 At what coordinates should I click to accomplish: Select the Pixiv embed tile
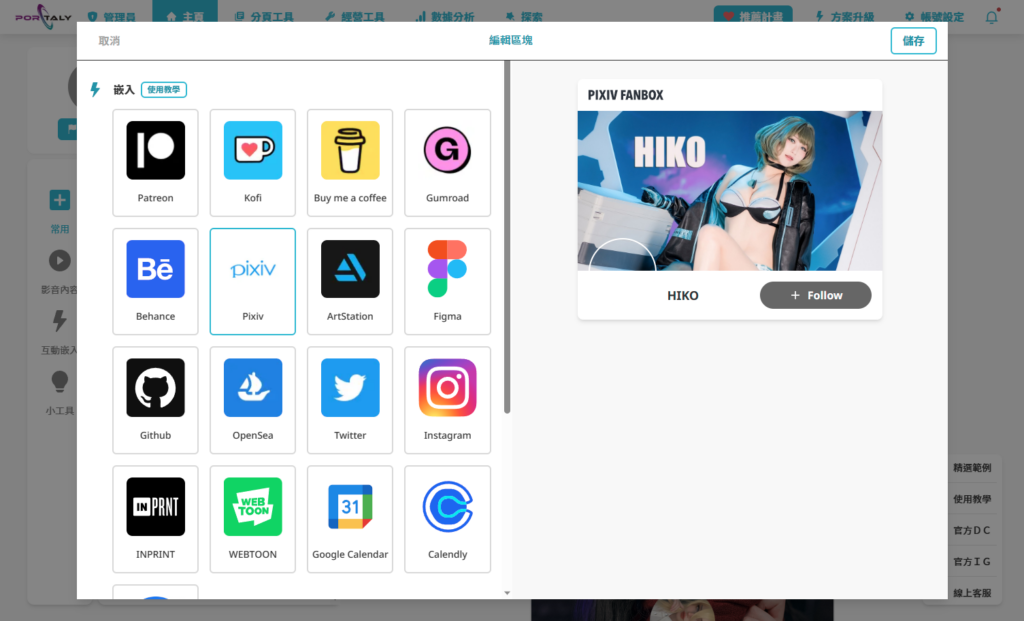pyautogui.click(x=253, y=281)
